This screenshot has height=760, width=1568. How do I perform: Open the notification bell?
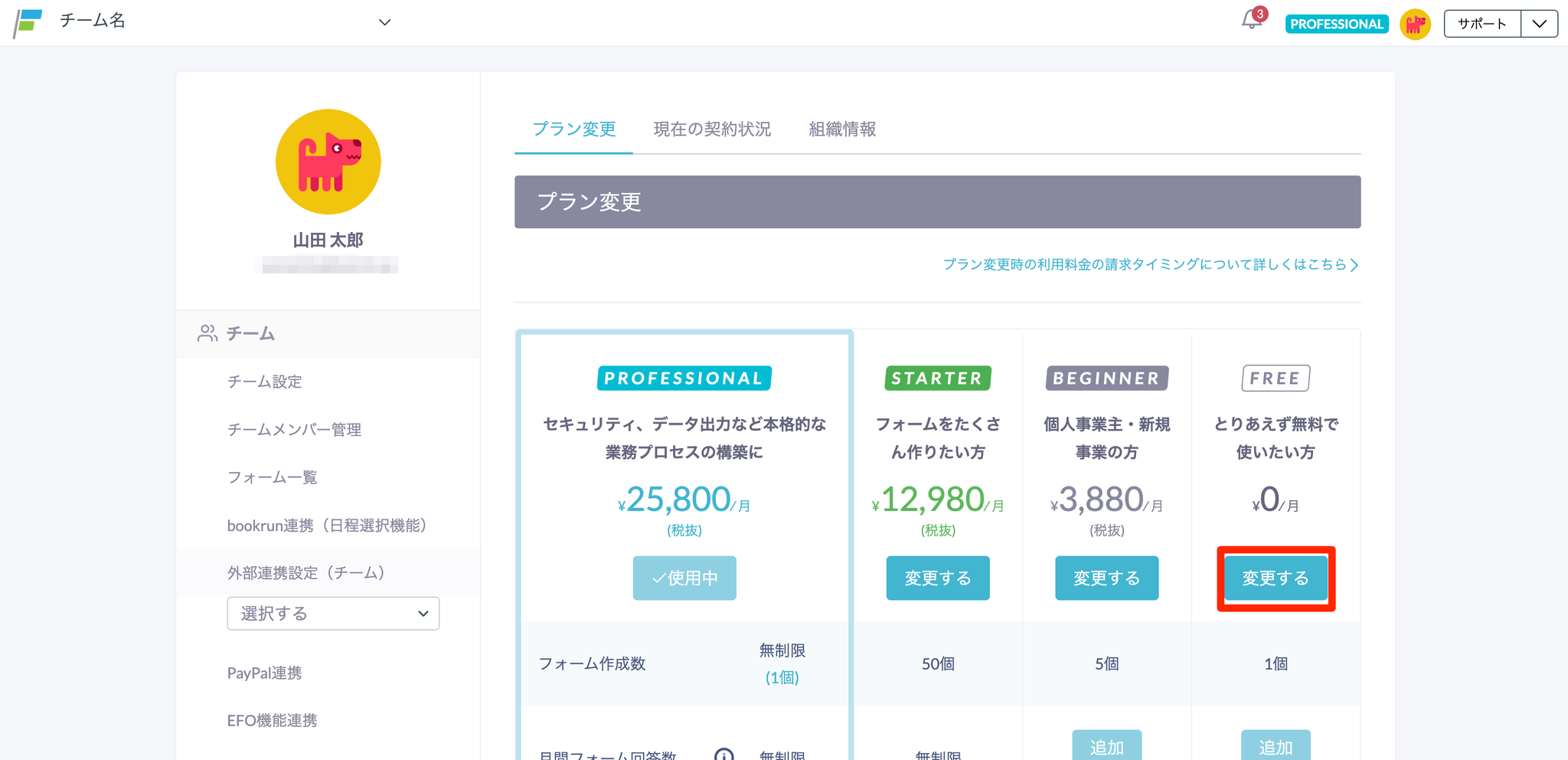tap(1252, 20)
